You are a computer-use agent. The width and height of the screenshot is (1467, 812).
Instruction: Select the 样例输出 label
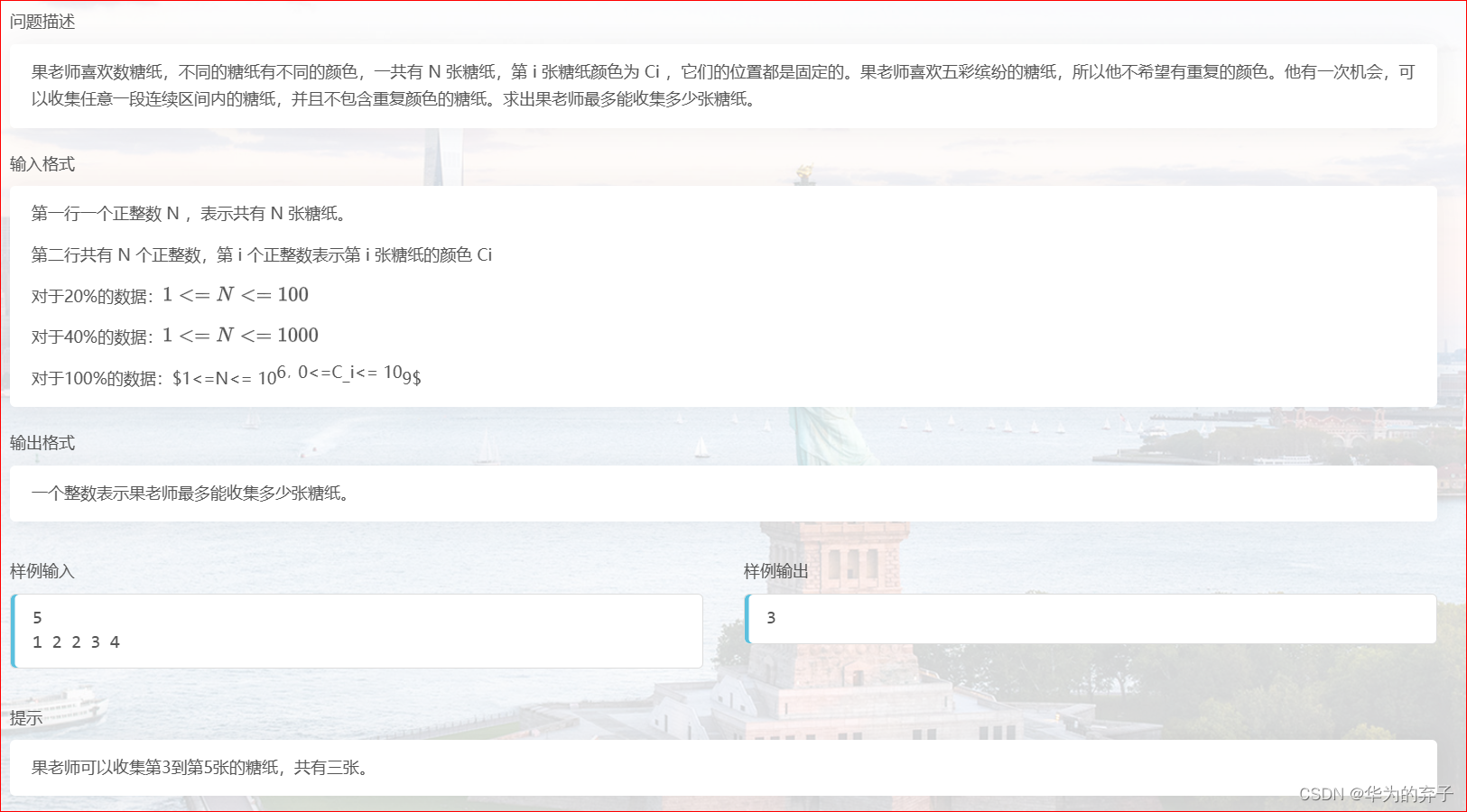775,570
